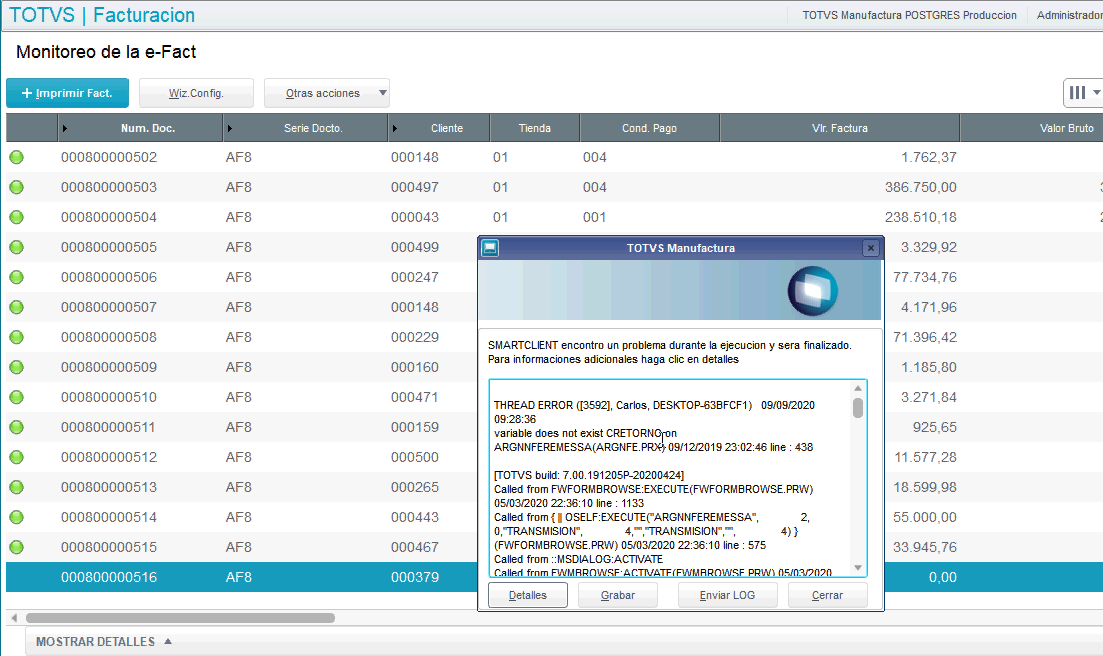
Task: Click client code 000379 in selected row
Action: (415, 577)
